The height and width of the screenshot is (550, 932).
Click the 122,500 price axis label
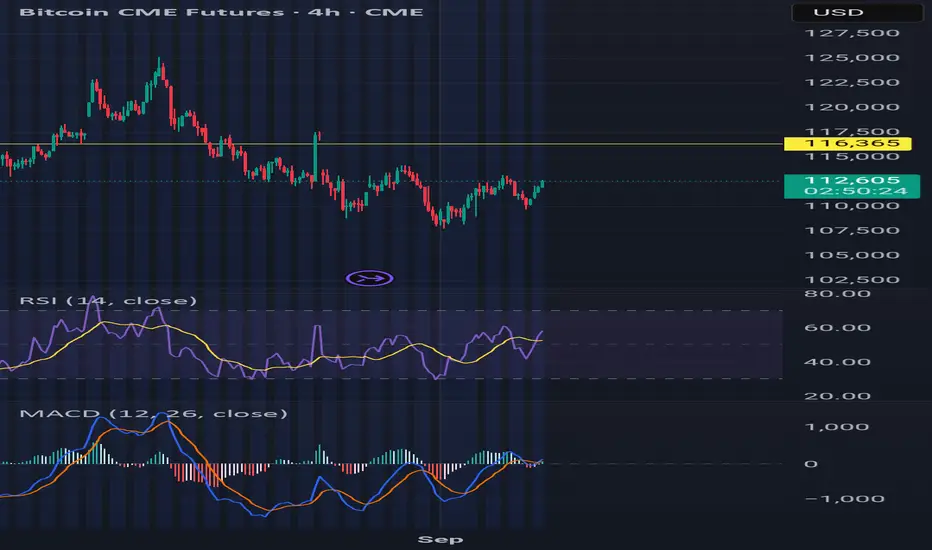[x=852, y=82]
